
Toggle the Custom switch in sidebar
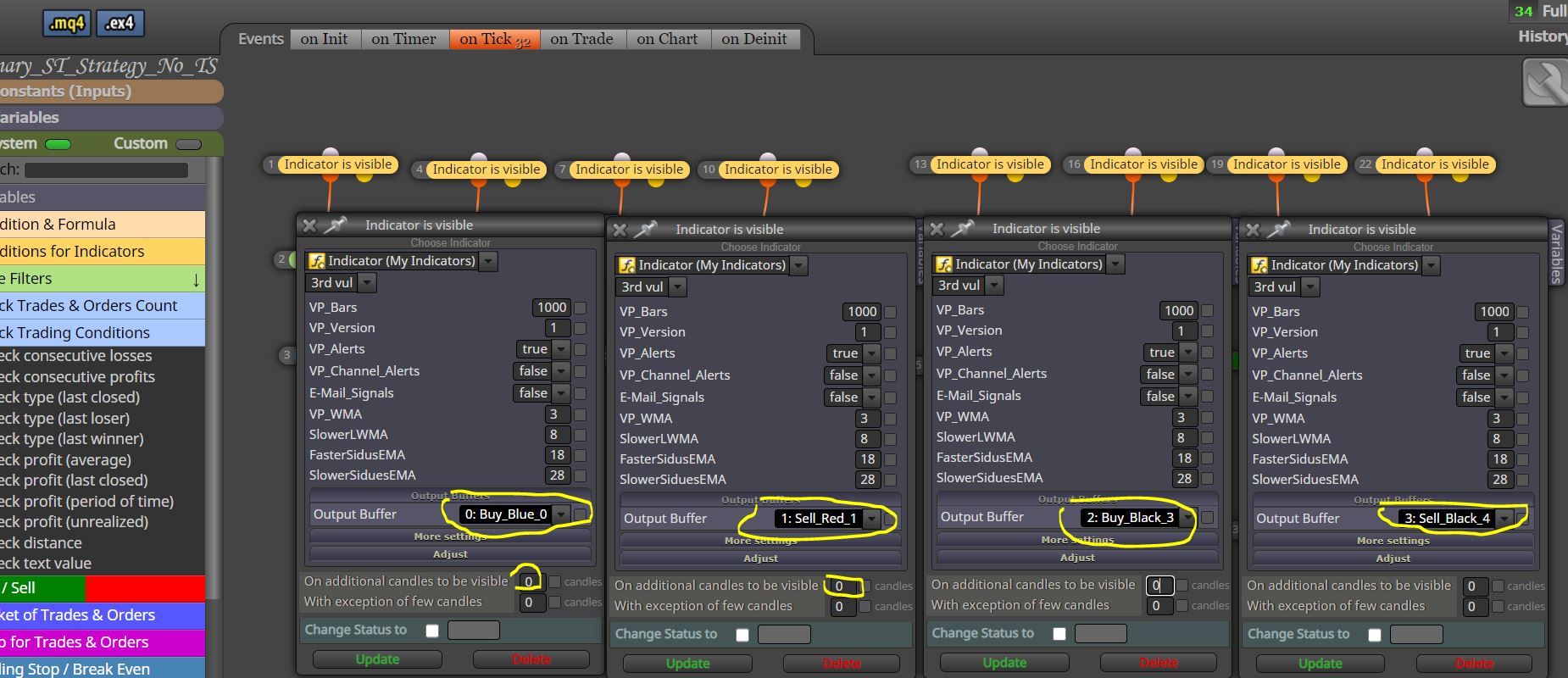[188, 144]
